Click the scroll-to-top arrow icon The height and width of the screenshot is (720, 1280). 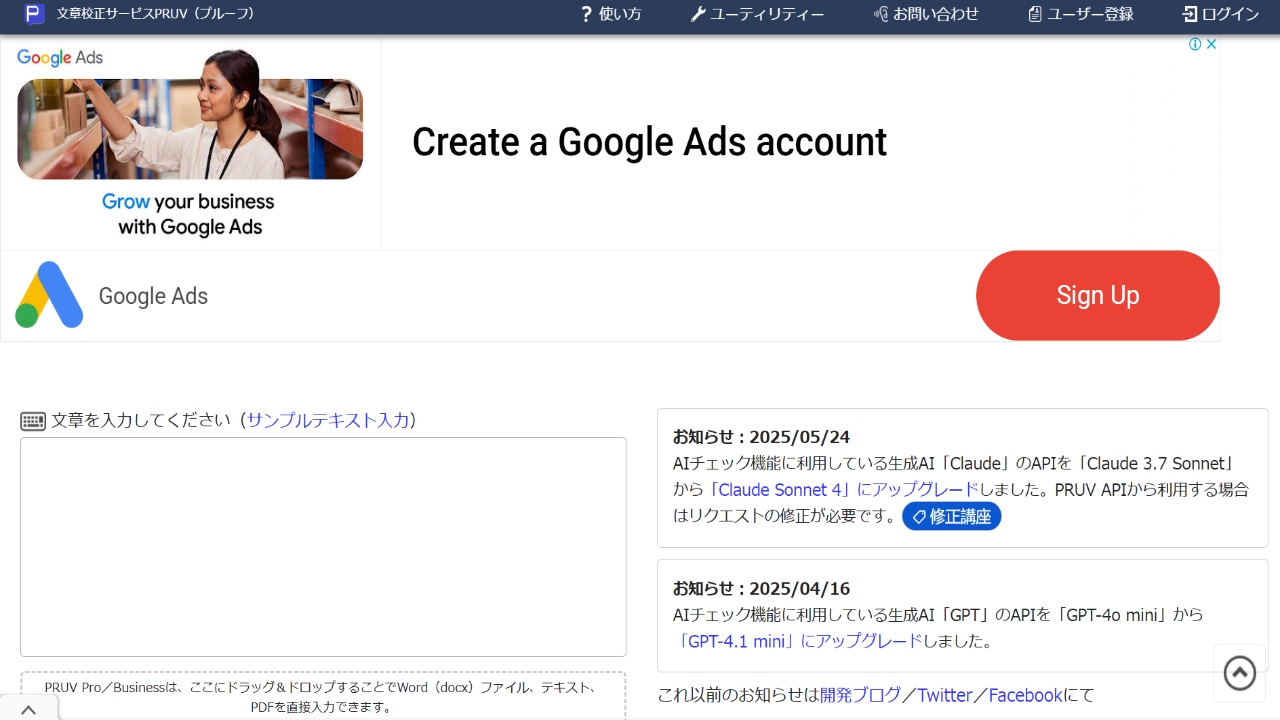(x=1240, y=673)
